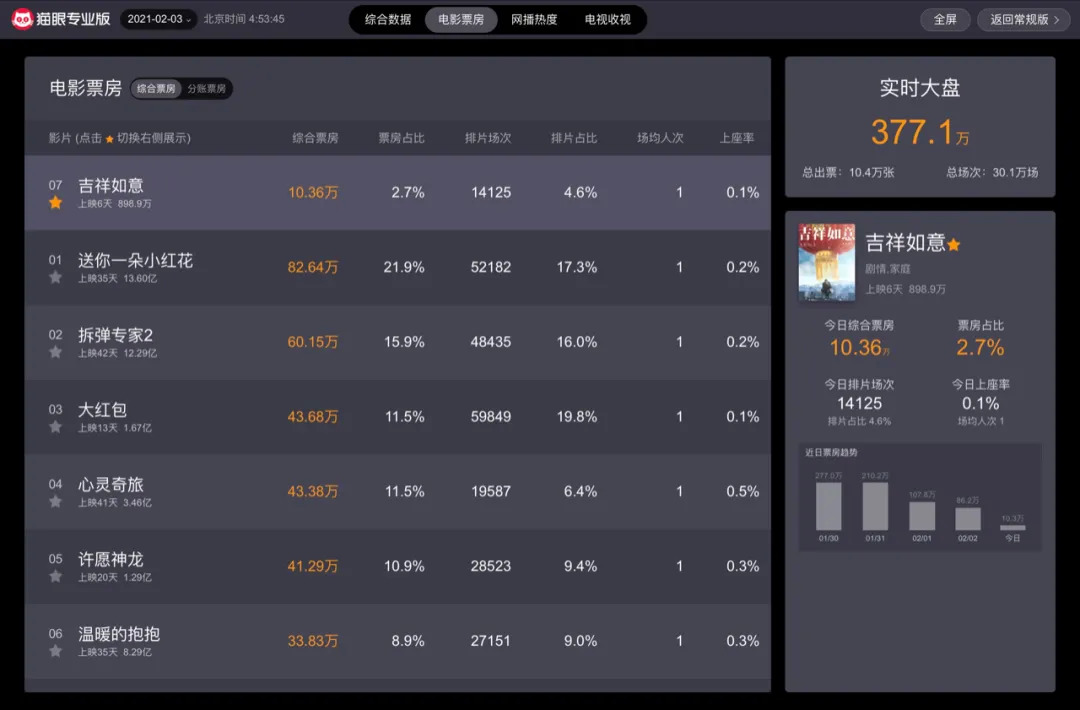Toggle star for 心灵奇旅 row

pyautogui.click(x=56, y=502)
